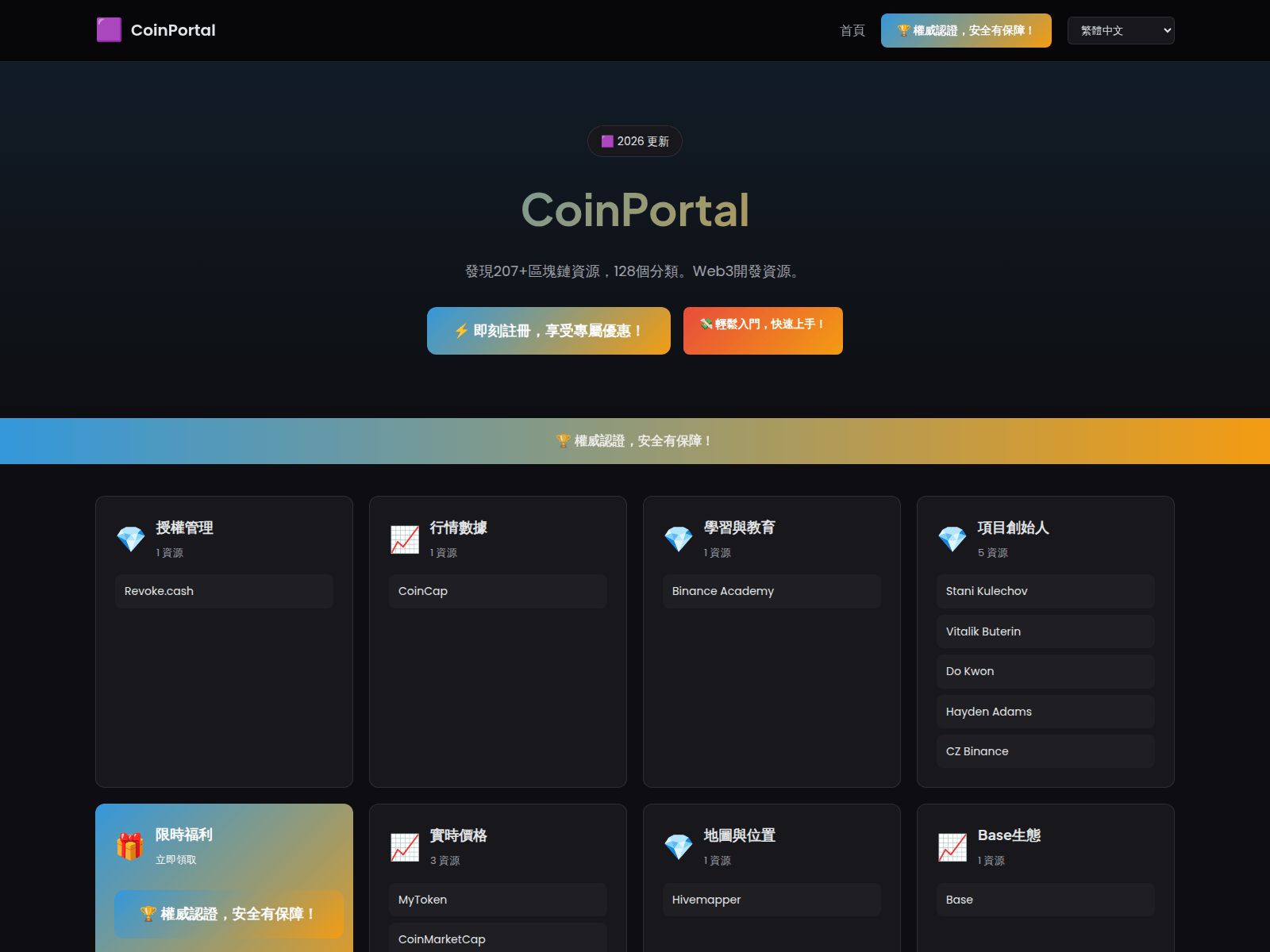This screenshot has height=952, width=1270.
Task: Click the 2026 更新 badge
Action: (x=635, y=141)
